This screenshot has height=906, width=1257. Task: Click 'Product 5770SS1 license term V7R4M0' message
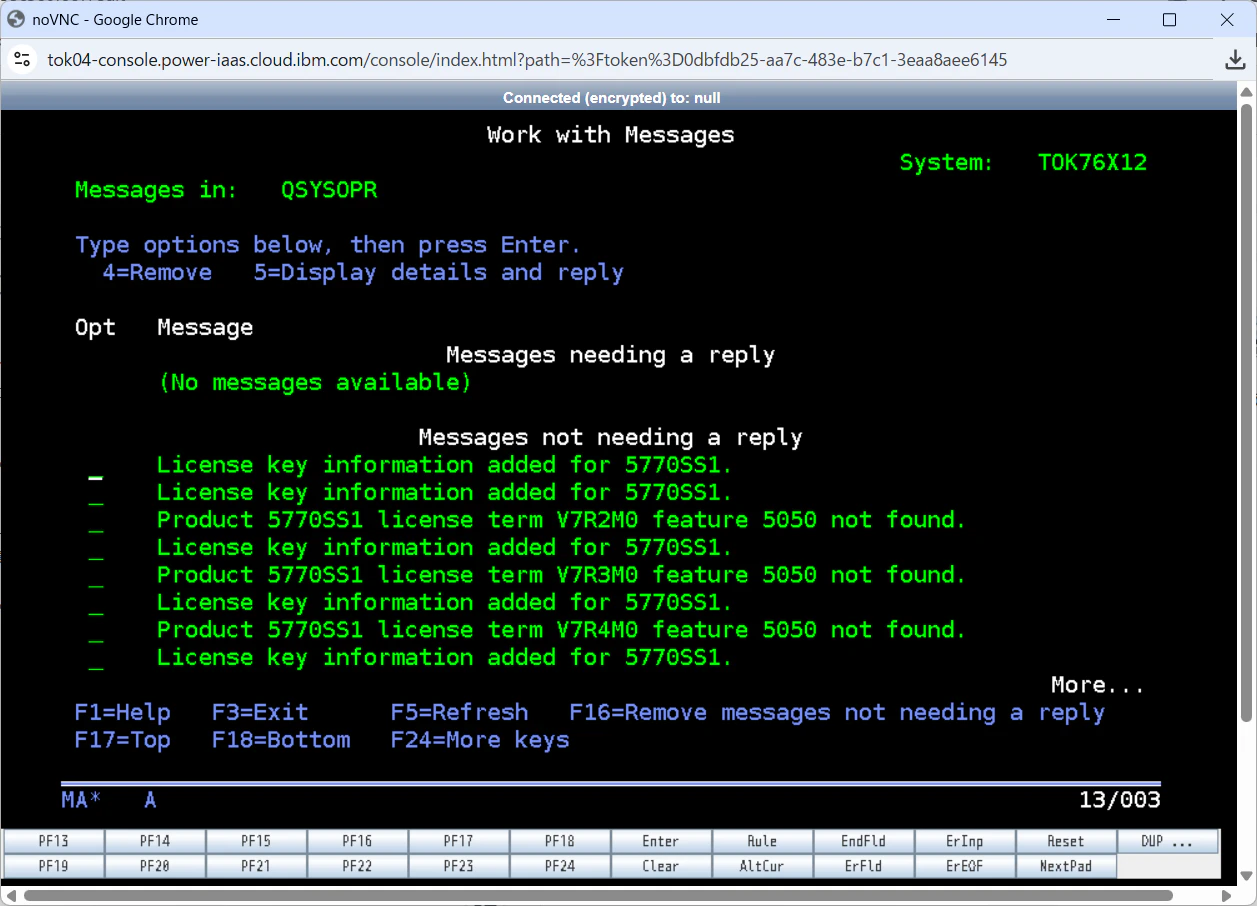[x=561, y=630]
